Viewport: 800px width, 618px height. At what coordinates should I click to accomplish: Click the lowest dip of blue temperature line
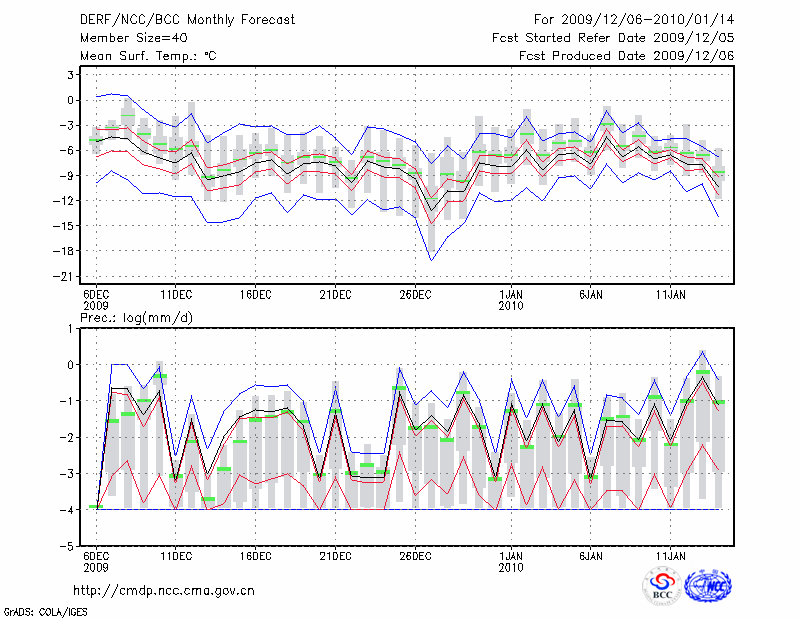tap(432, 260)
